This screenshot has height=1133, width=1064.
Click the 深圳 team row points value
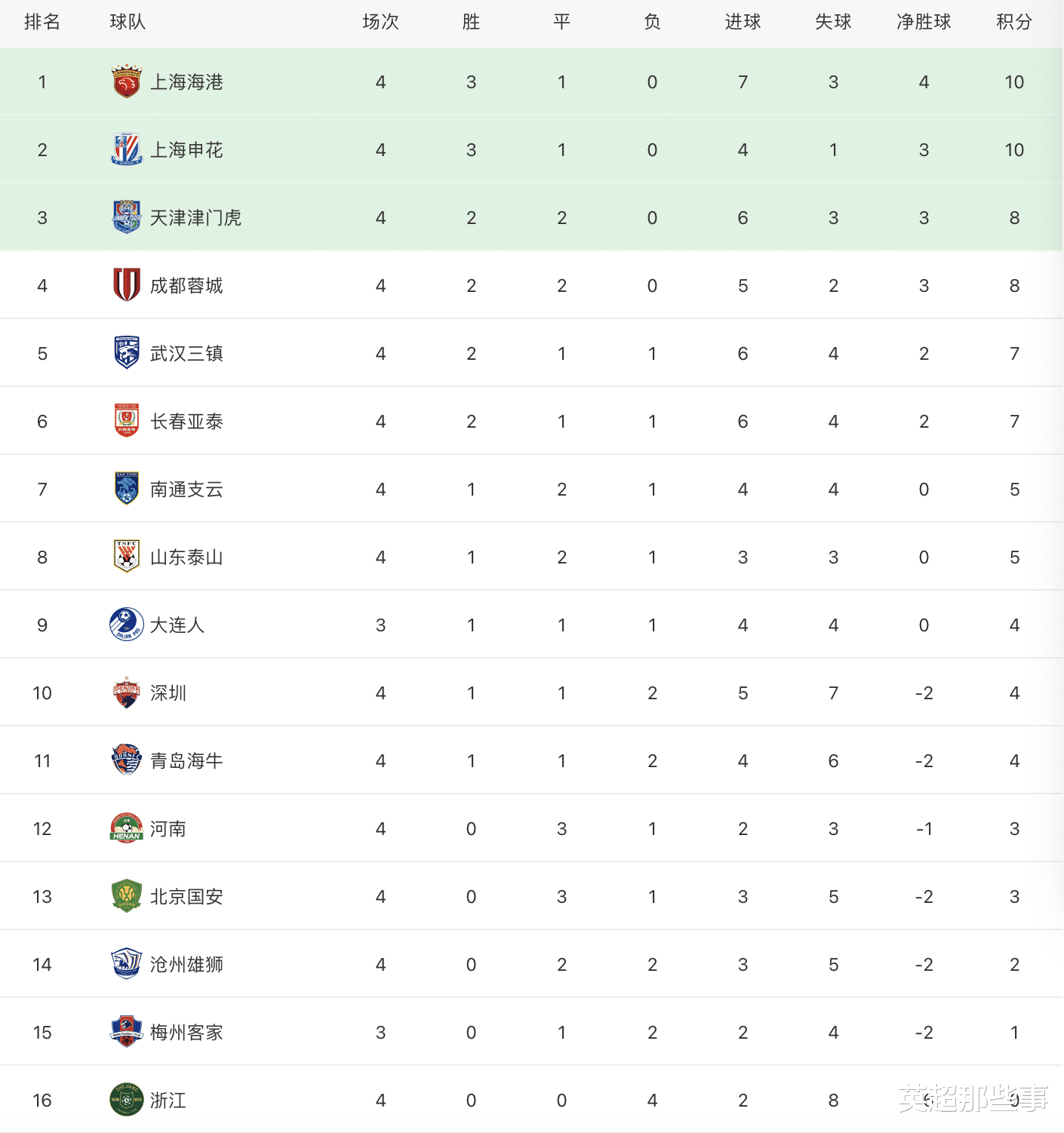(x=1014, y=693)
